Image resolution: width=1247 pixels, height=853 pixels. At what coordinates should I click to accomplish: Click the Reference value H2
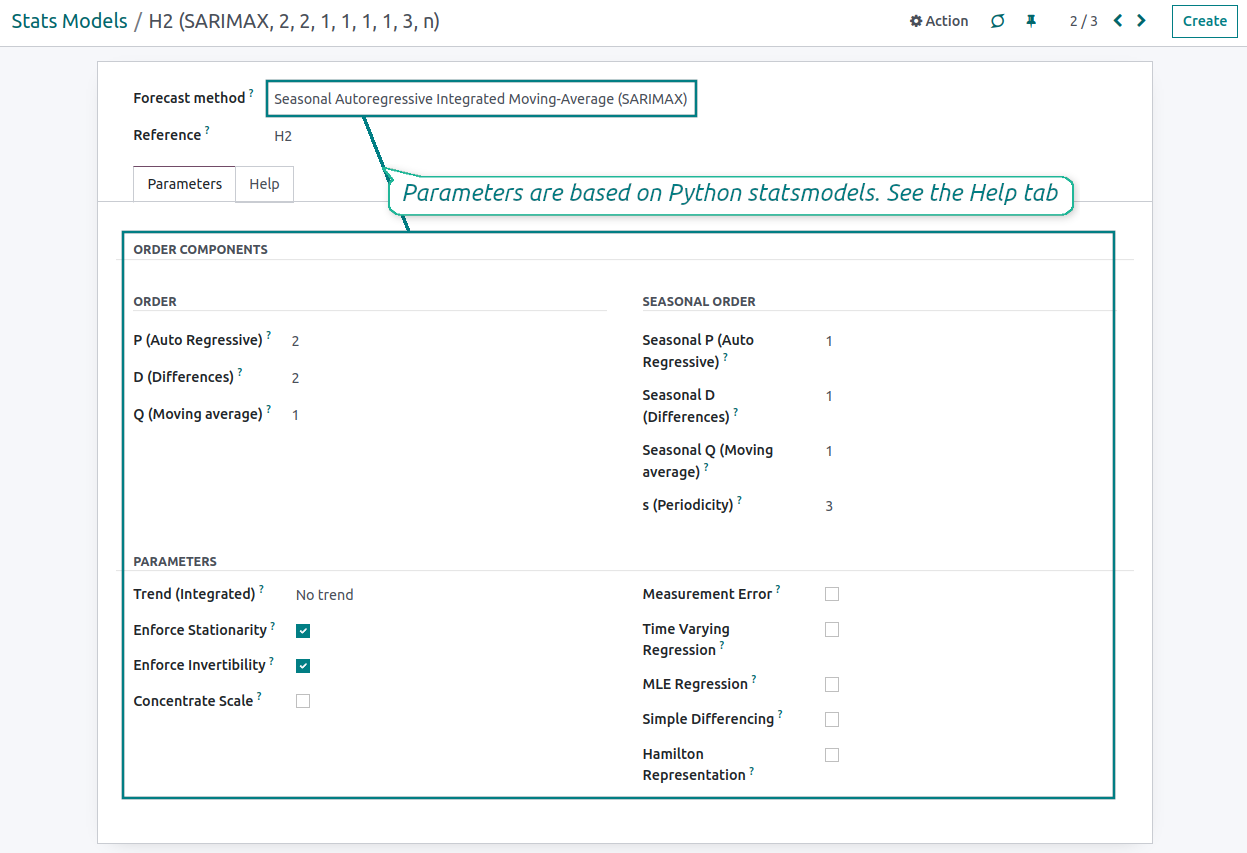pos(283,136)
